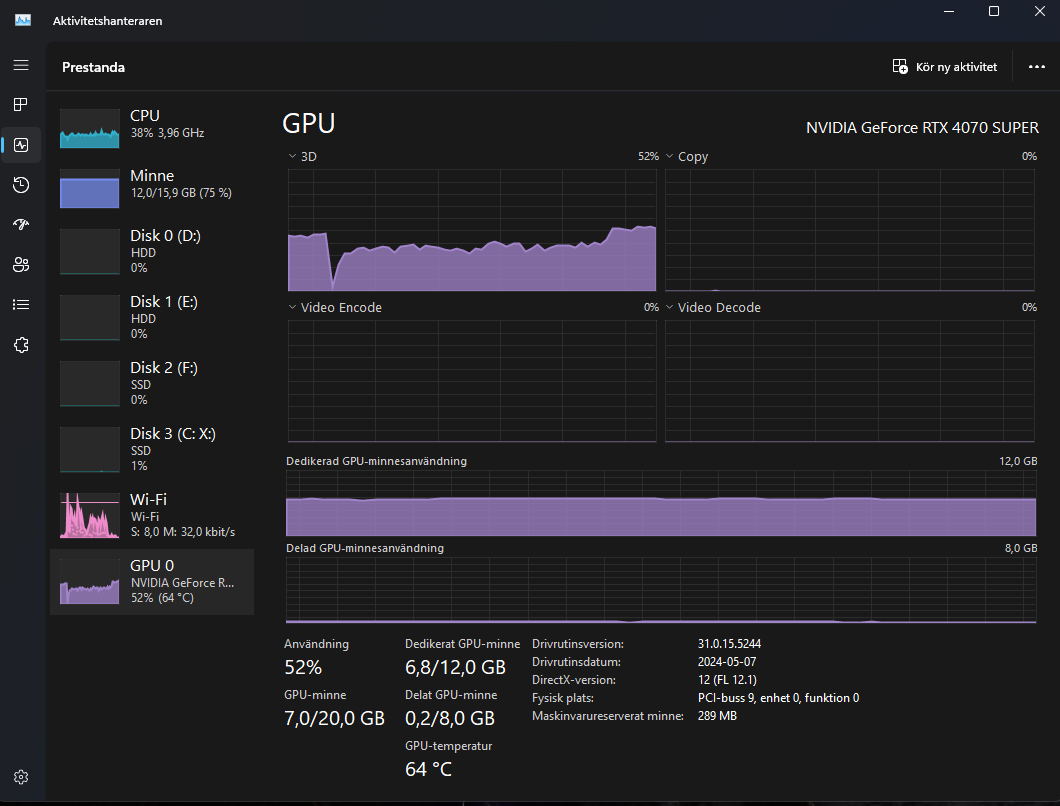Select the Performance page icon

21,145
